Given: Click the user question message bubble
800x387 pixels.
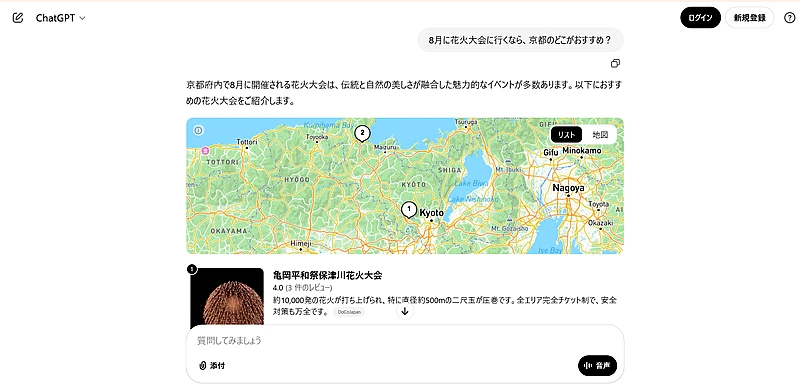Looking at the screenshot, I should pyautogui.click(x=520, y=40).
